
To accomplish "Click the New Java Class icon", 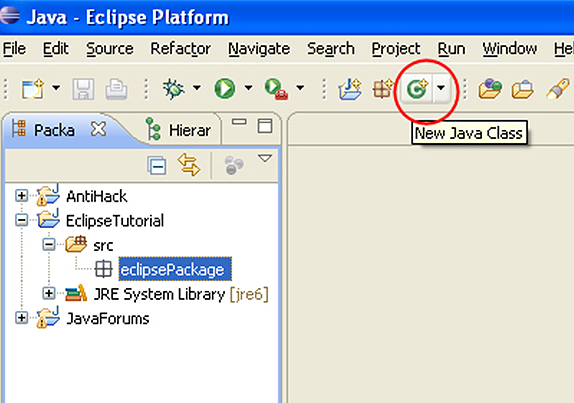I will pyautogui.click(x=417, y=88).
